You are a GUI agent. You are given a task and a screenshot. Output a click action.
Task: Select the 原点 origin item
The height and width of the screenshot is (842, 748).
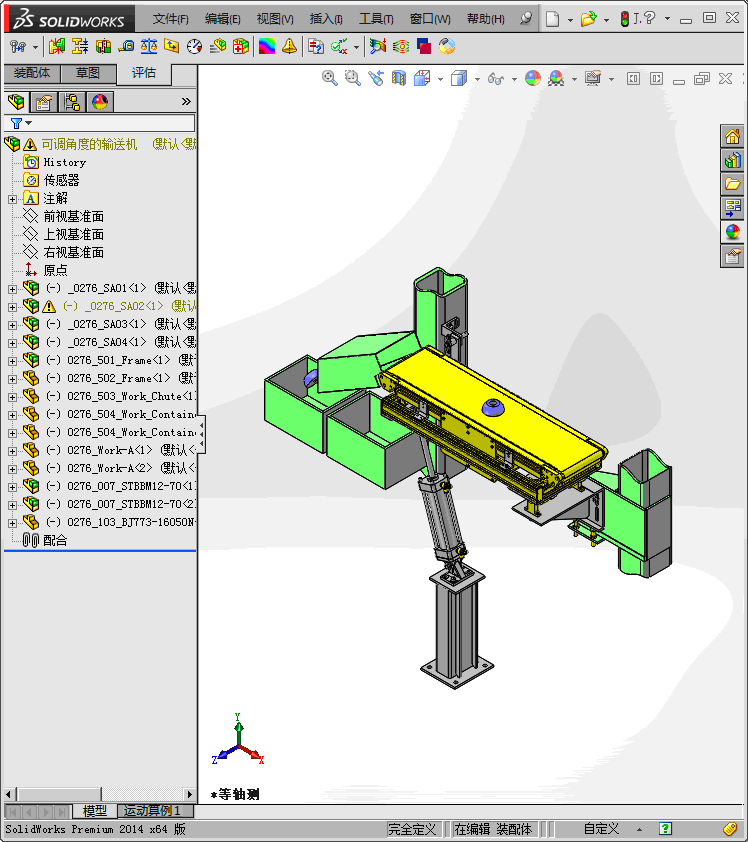55,271
